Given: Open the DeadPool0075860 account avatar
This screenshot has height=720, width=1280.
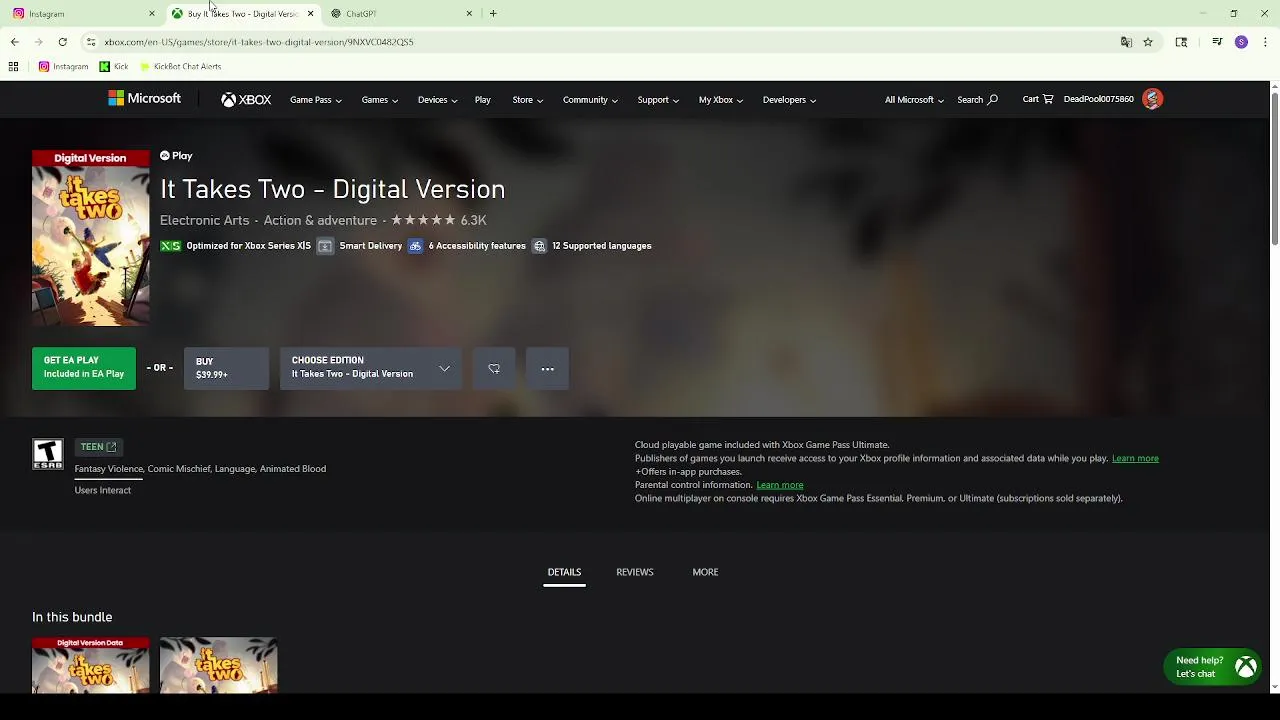Looking at the screenshot, I should pos(1152,99).
